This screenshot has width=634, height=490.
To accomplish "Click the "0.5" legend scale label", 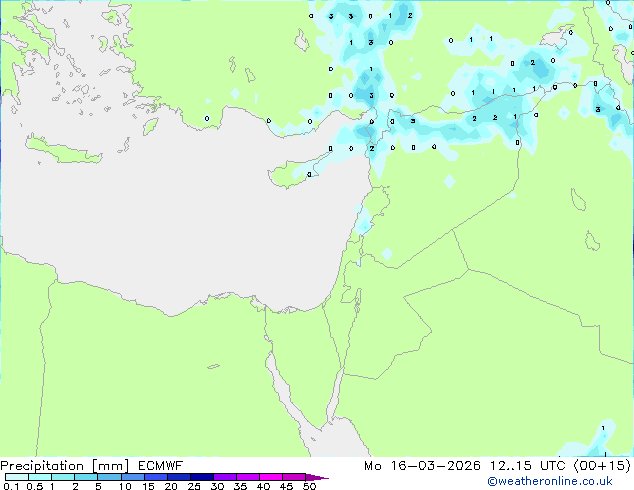I will [x=35, y=486].
